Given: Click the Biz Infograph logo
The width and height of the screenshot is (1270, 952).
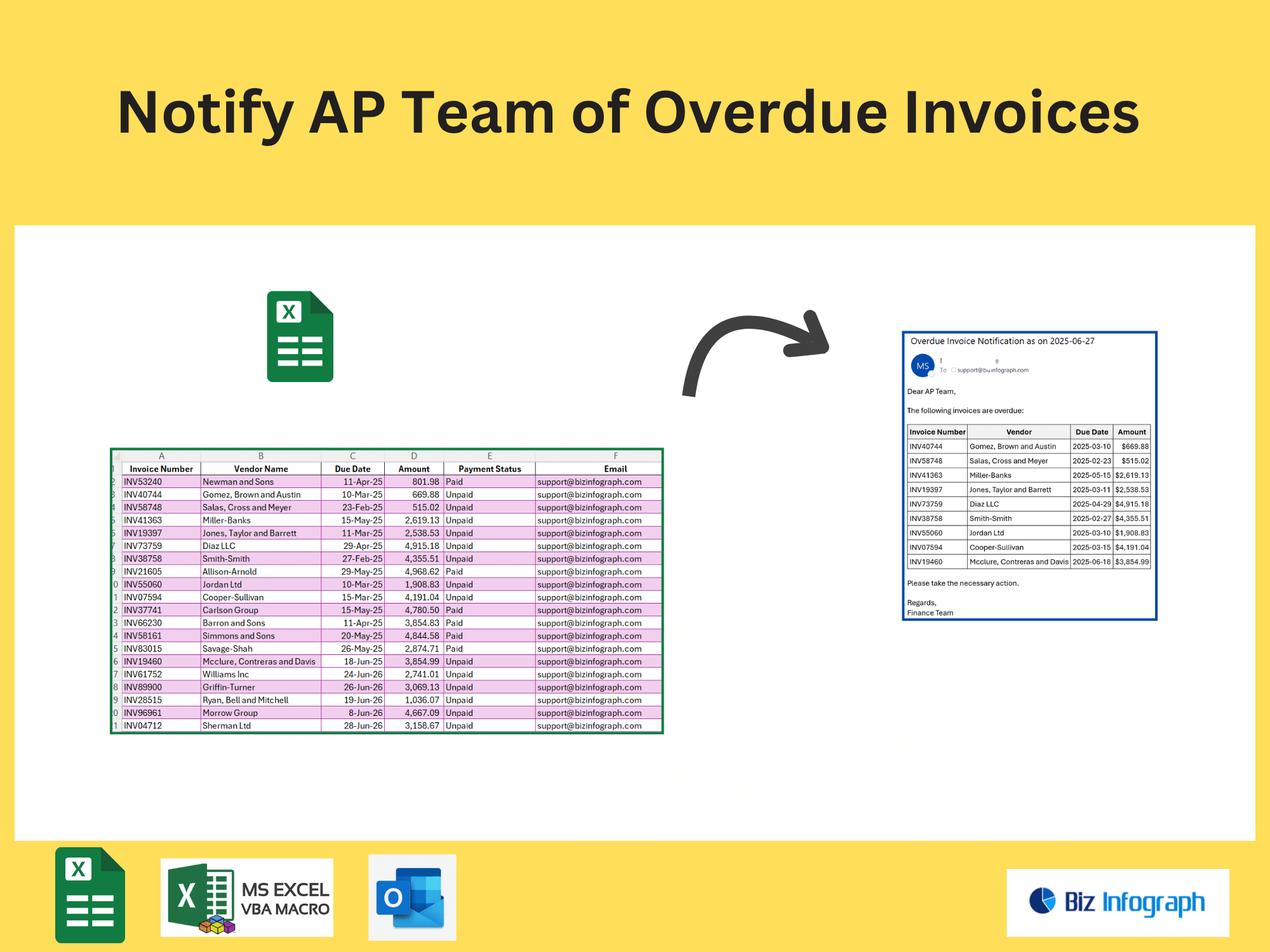Looking at the screenshot, I should click(x=1118, y=902).
